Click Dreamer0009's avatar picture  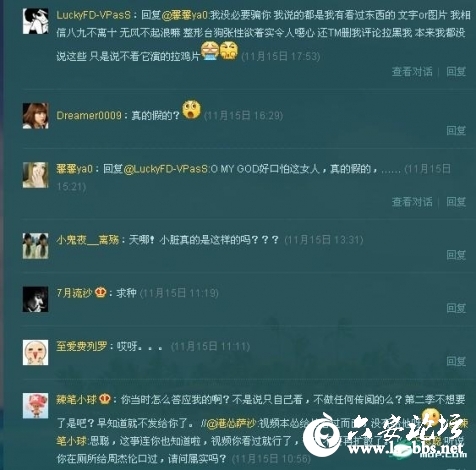35,116
